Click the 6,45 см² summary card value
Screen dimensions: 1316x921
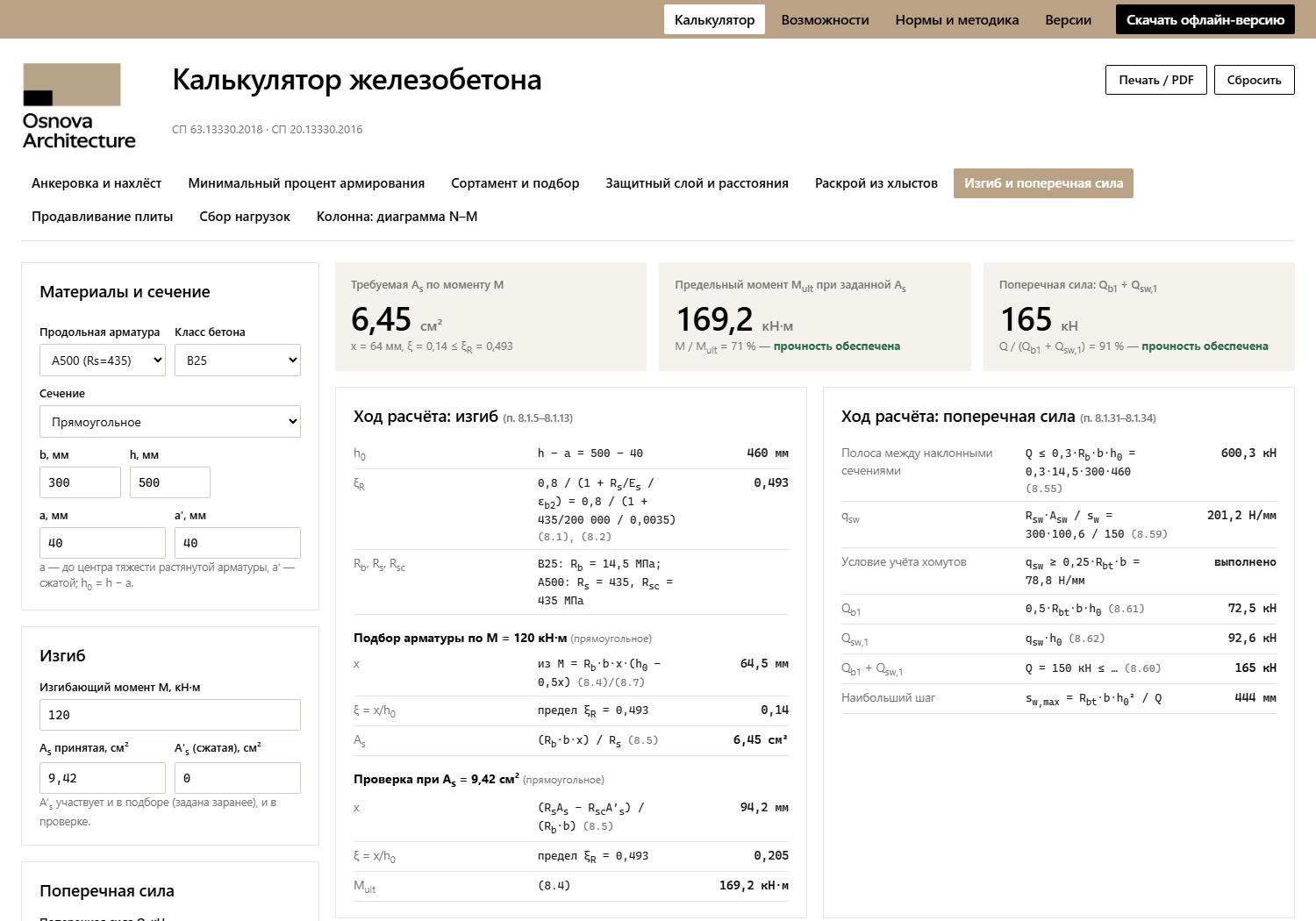coord(397,319)
